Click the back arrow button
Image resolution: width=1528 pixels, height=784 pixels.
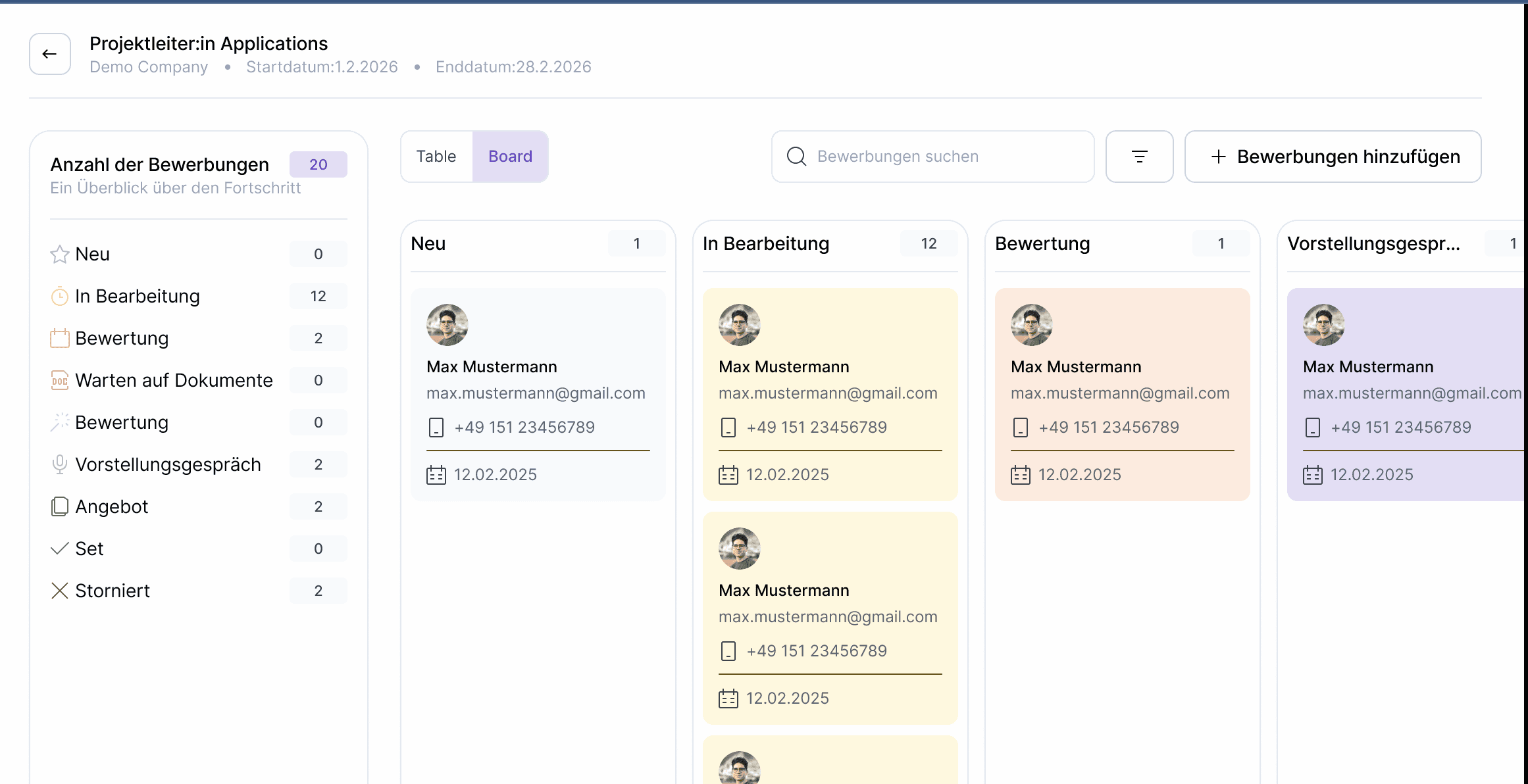coord(50,54)
